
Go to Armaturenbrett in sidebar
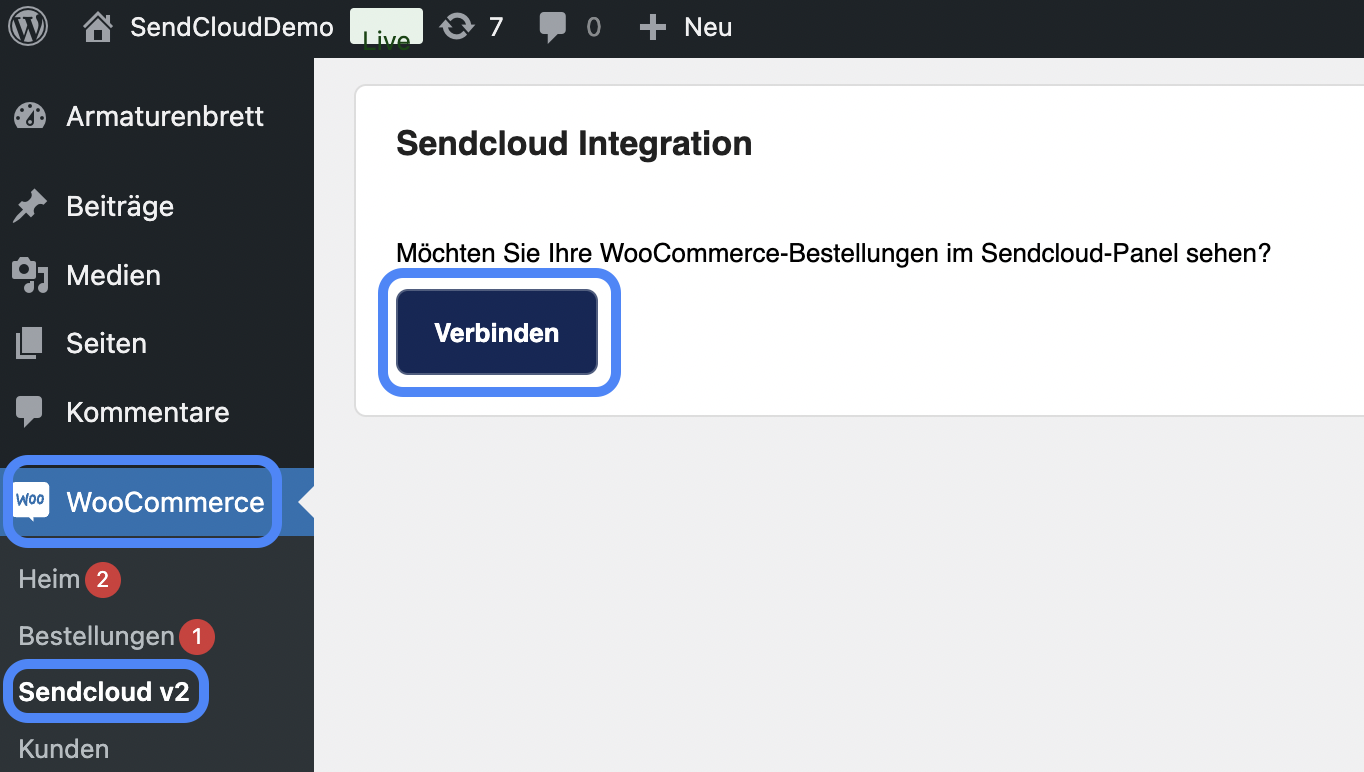(x=165, y=116)
